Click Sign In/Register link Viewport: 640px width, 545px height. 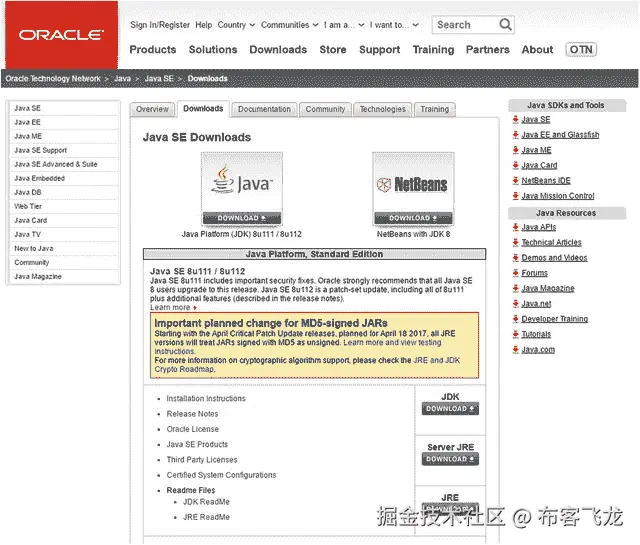(x=160, y=25)
